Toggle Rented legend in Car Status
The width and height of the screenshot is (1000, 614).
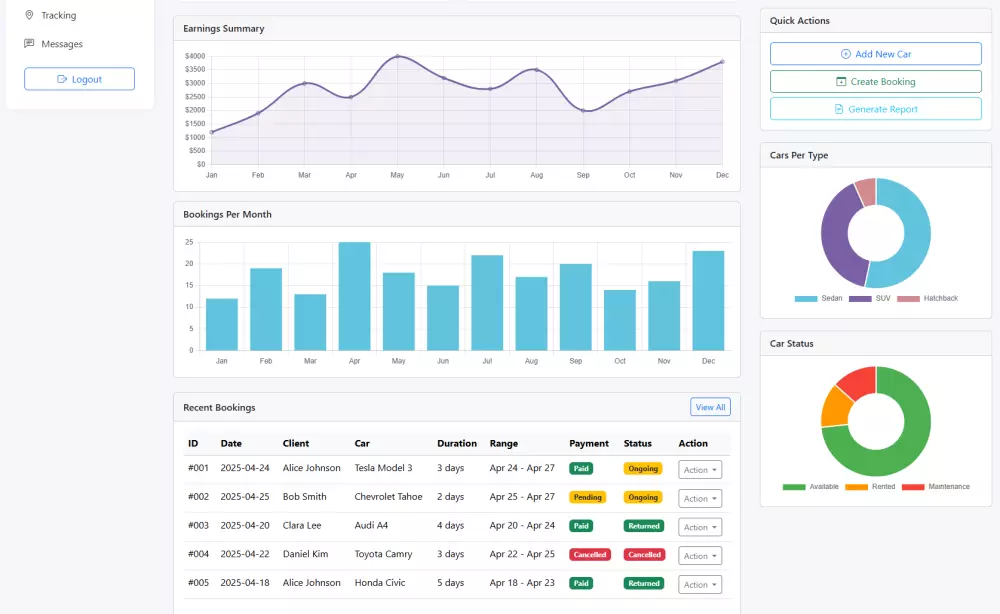870,486
